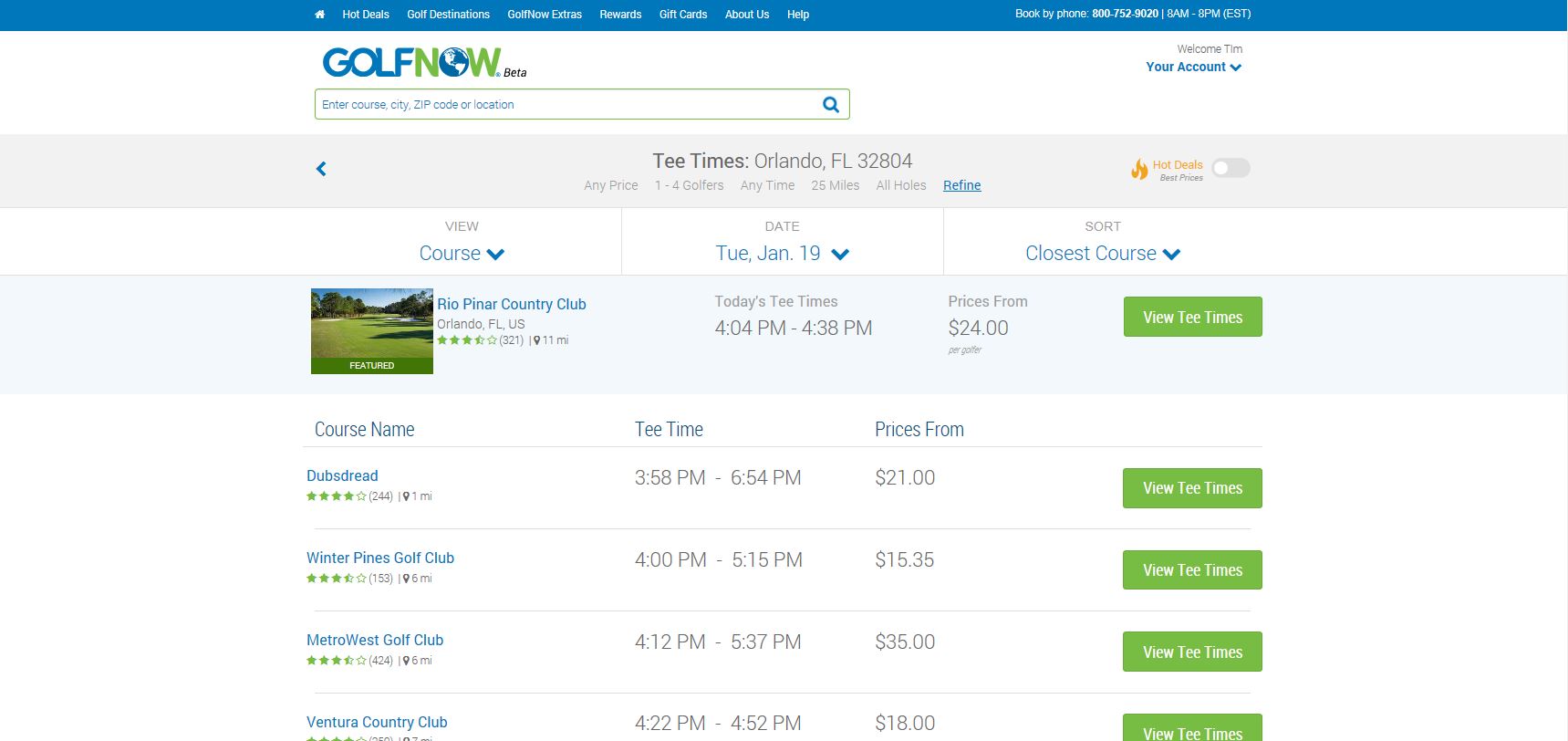Open Gift Cards menu item
Screen dimensions: 1568x741
coord(683,15)
